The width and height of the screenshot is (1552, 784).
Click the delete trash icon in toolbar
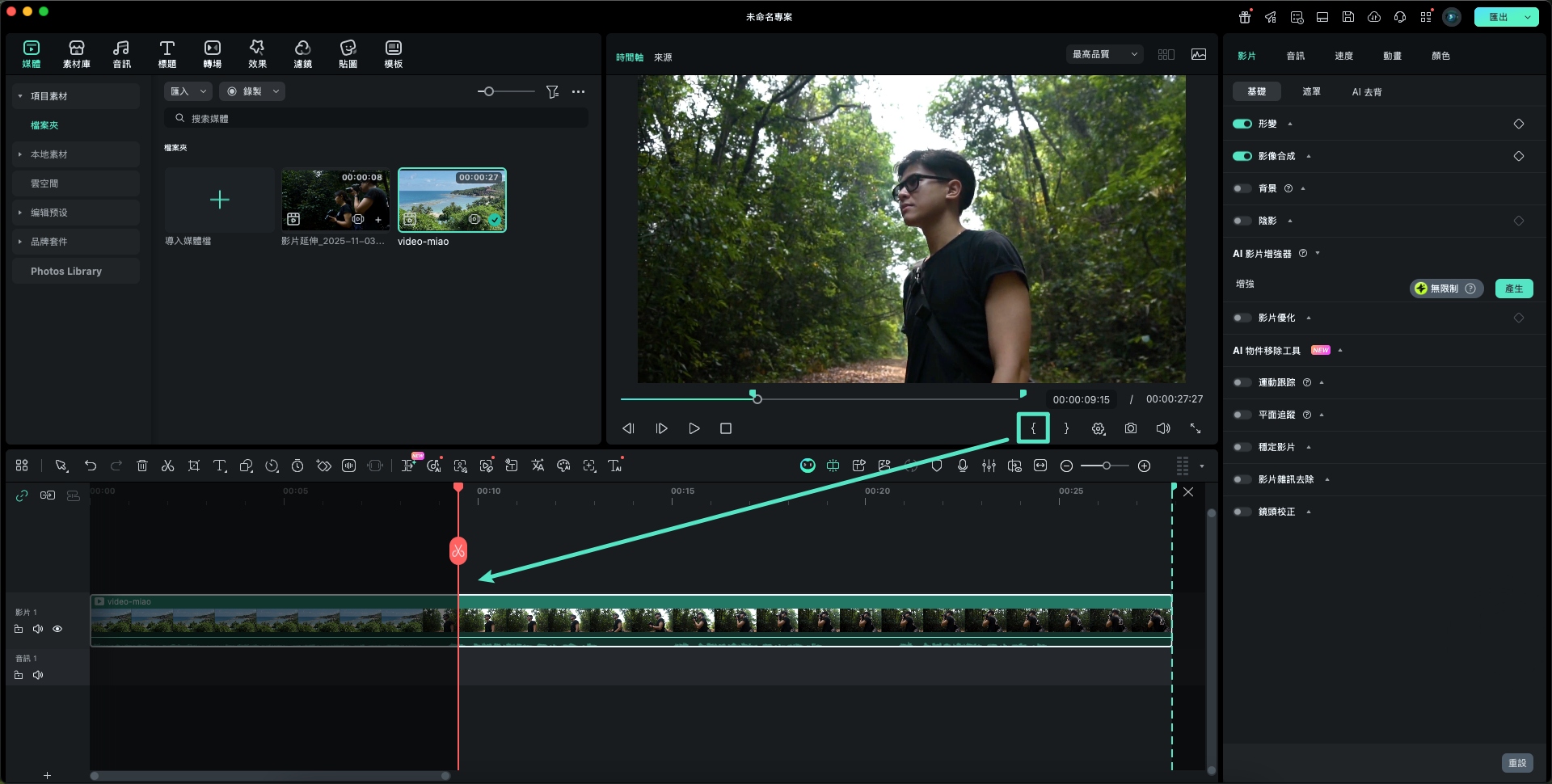pyautogui.click(x=142, y=466)
